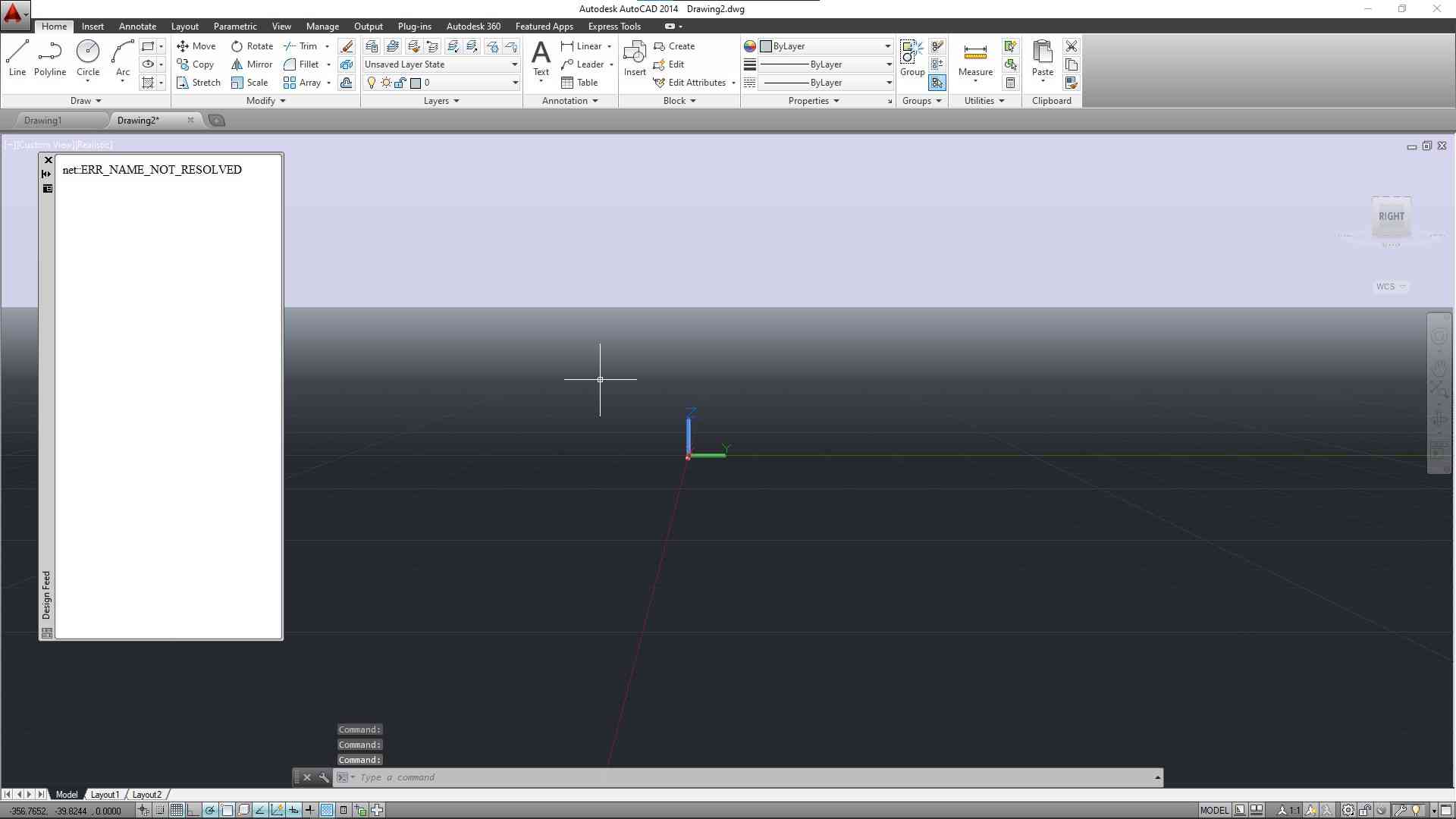Toggle Ortho Mode in status bar

coord(193,810)
